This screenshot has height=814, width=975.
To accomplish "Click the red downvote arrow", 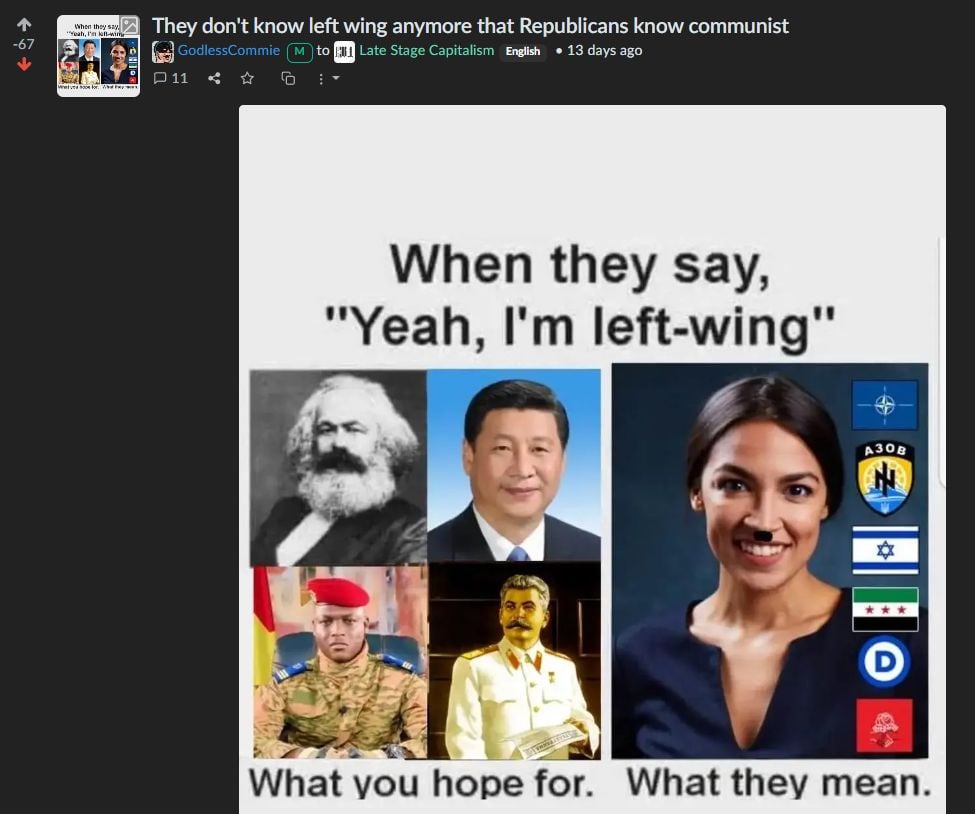I will 24,64.
